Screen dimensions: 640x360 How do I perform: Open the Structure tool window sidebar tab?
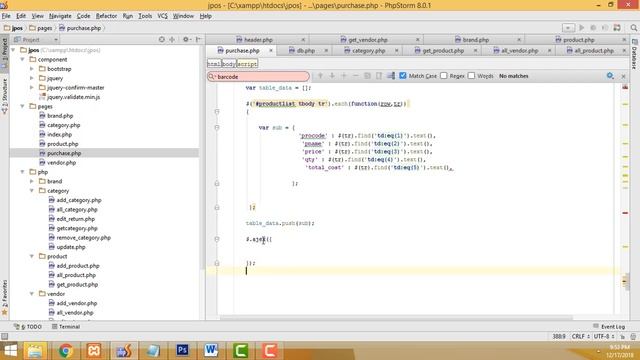pos(4,96)
